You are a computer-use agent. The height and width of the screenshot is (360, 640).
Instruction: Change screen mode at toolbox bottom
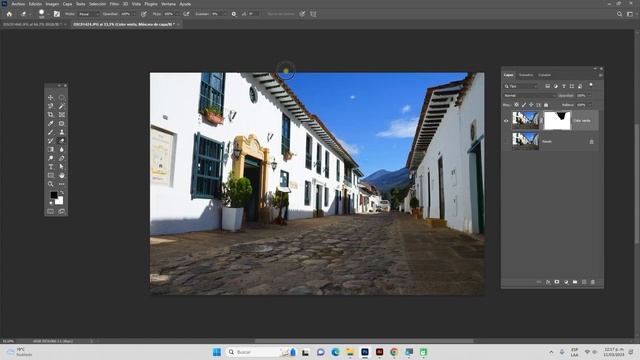[x=62, y=211]
